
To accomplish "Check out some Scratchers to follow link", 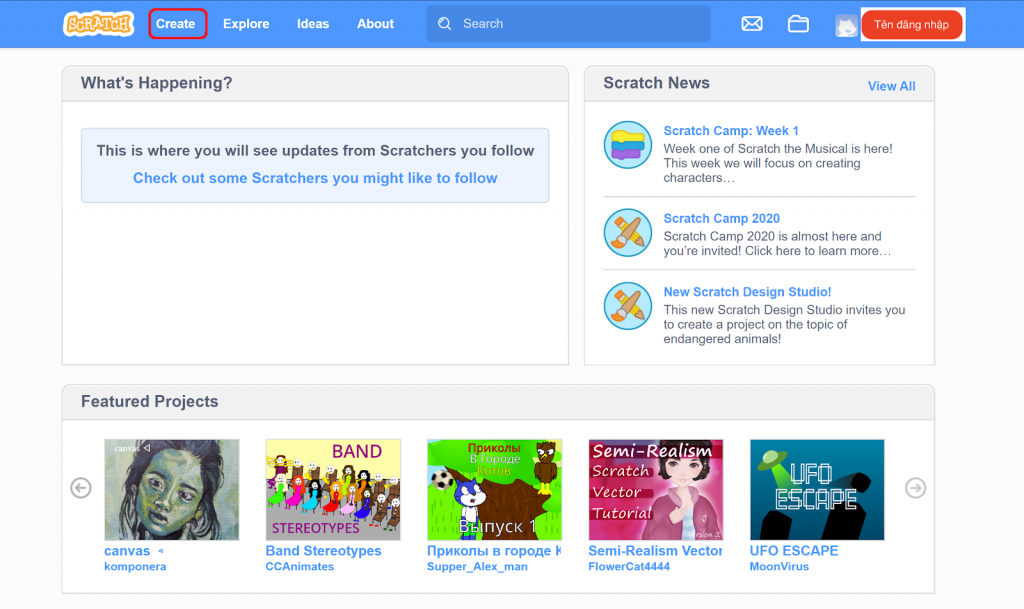I will coord(315,178).
